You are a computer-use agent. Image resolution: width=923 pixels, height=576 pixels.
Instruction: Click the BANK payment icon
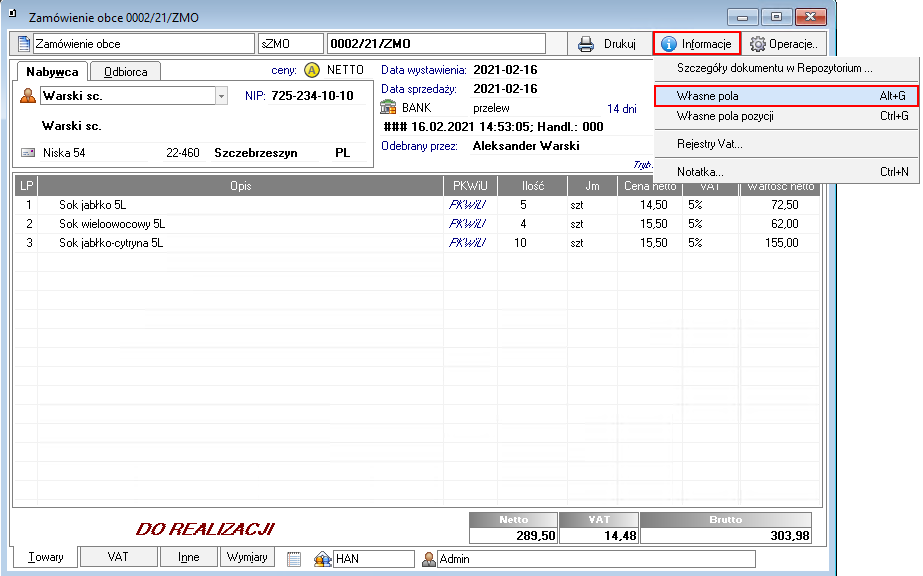tap(389, 107)
